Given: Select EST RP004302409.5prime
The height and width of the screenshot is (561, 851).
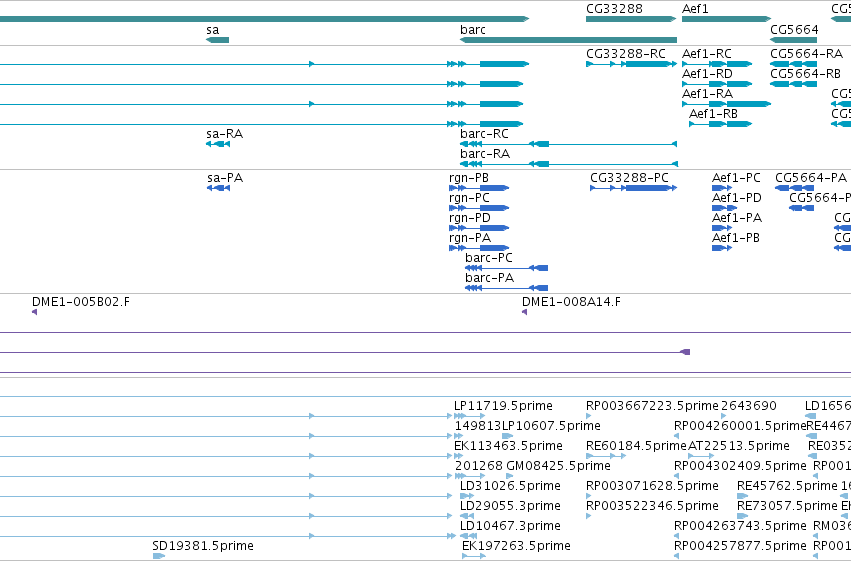Looking at the screenshot, I should [676, 476].
